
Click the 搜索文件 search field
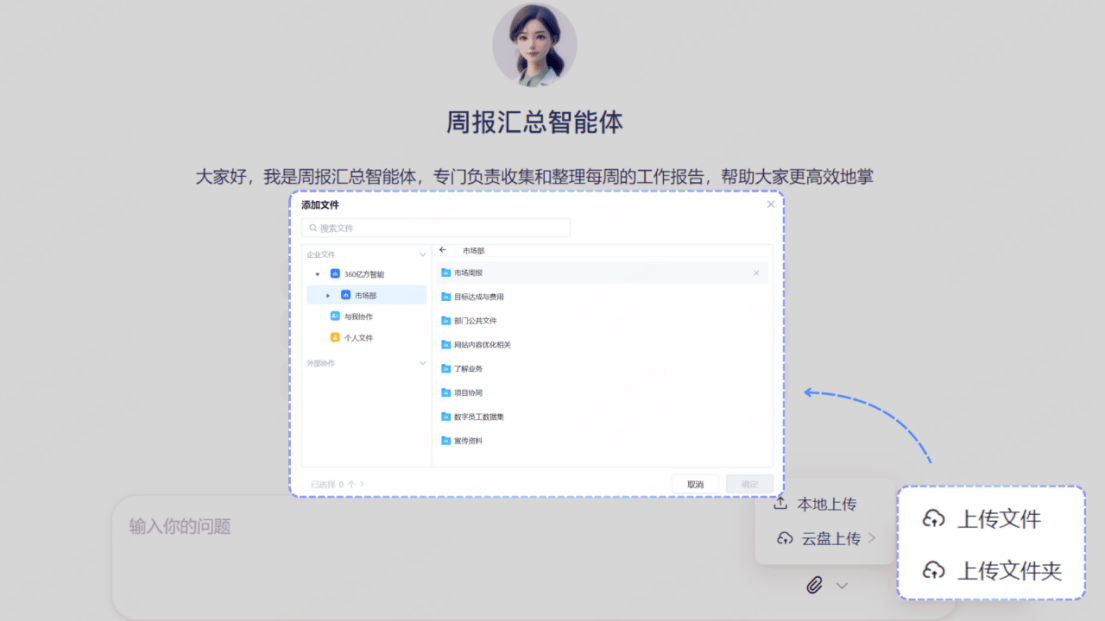436,228
